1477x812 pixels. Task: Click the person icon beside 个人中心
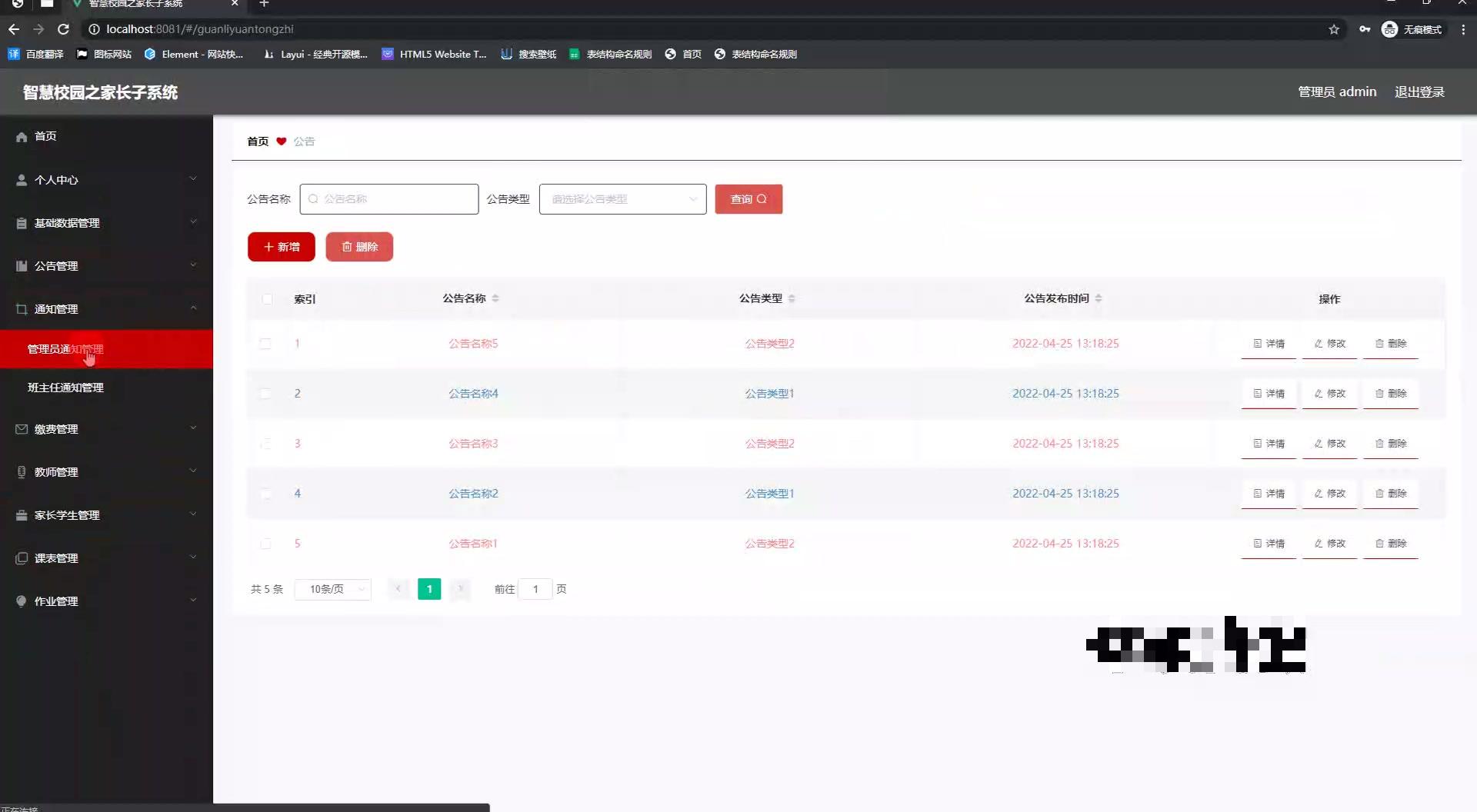coord(22,180)
